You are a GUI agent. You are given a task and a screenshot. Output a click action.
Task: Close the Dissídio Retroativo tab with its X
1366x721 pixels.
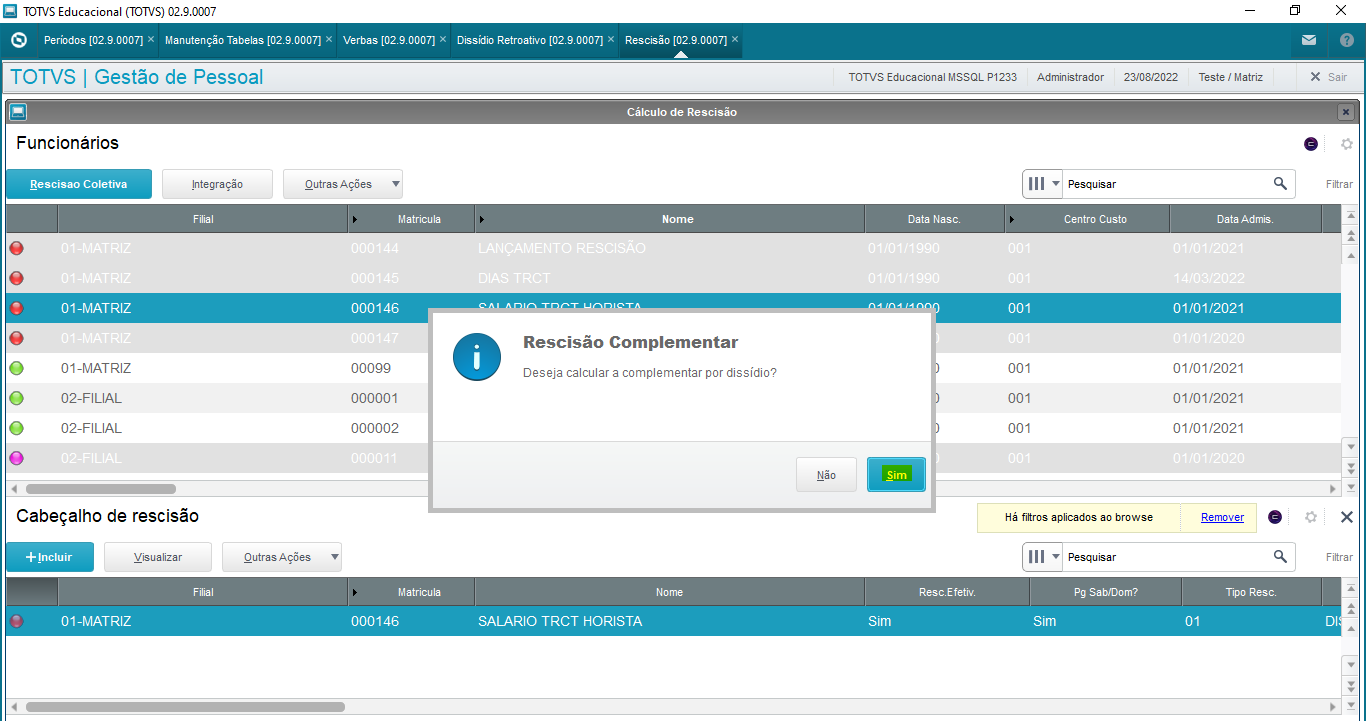[x=611, y=40]
